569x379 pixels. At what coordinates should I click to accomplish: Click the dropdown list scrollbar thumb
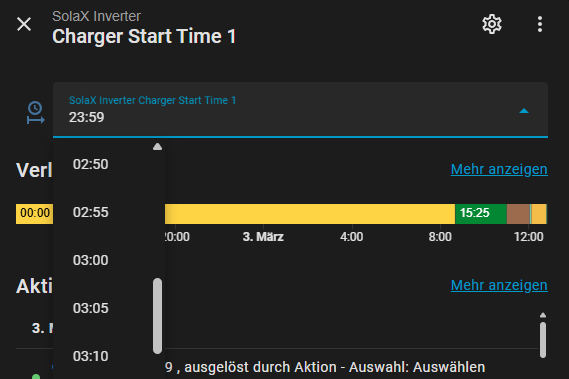tap(157, 316)
